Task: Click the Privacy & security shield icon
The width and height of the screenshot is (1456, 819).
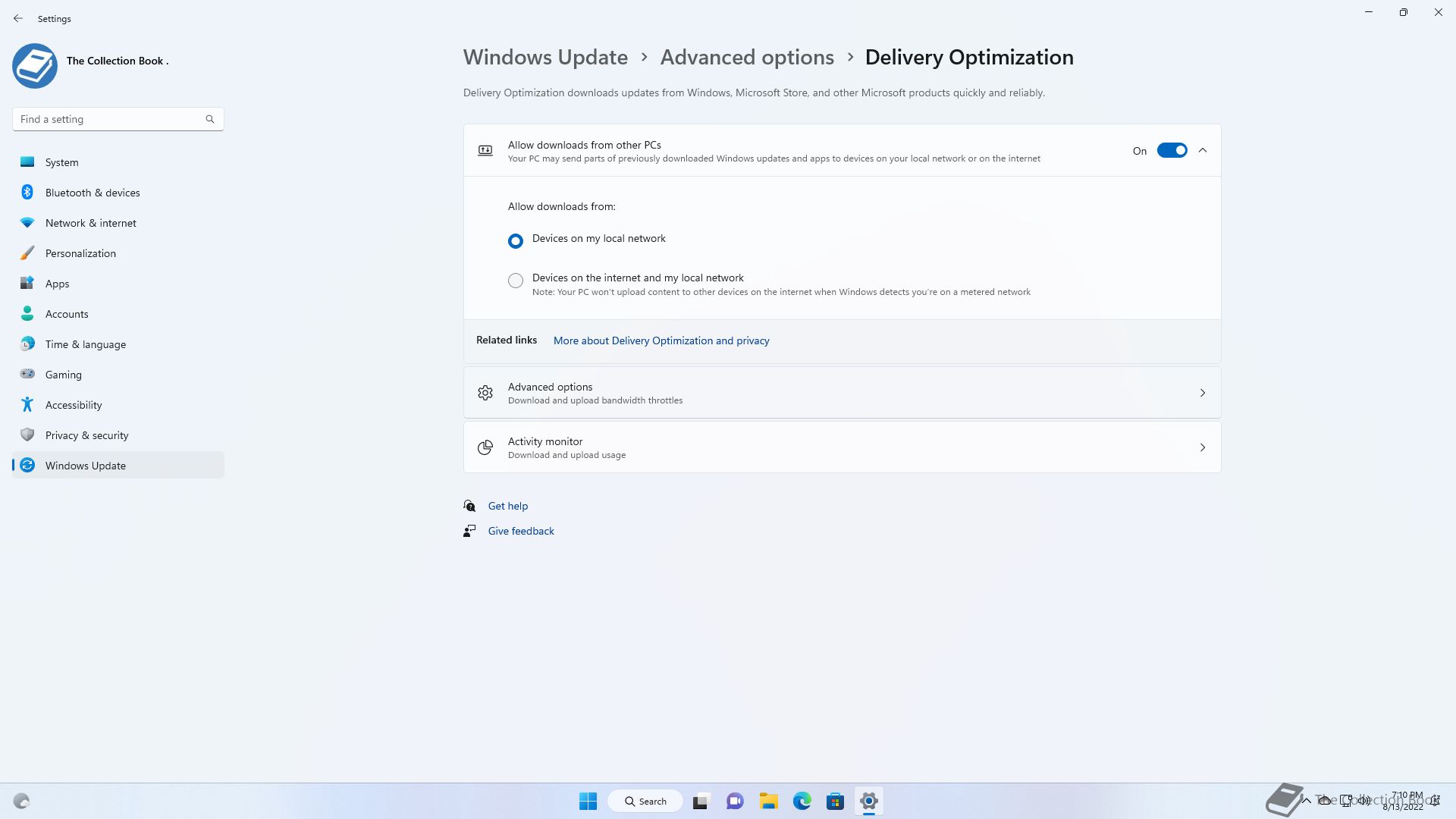Action: (x=27, y=435)
